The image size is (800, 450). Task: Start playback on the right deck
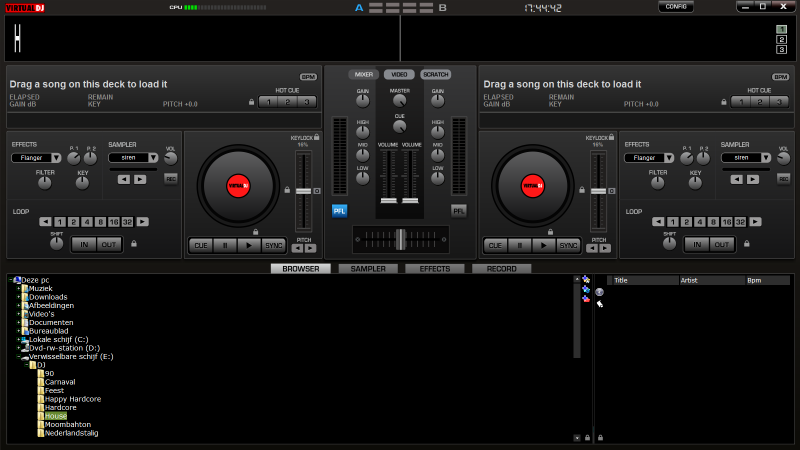(543, 245)
